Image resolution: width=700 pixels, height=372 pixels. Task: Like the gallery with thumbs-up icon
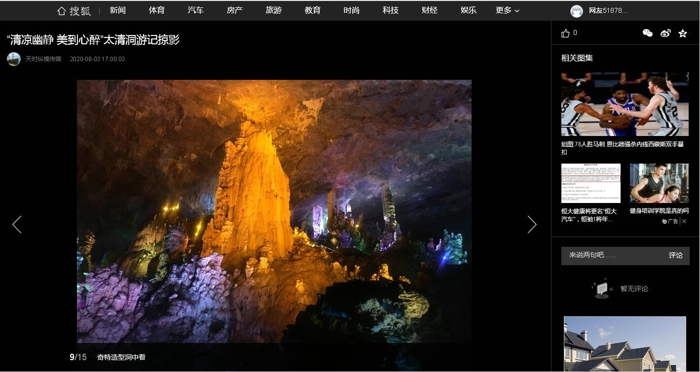565,33
